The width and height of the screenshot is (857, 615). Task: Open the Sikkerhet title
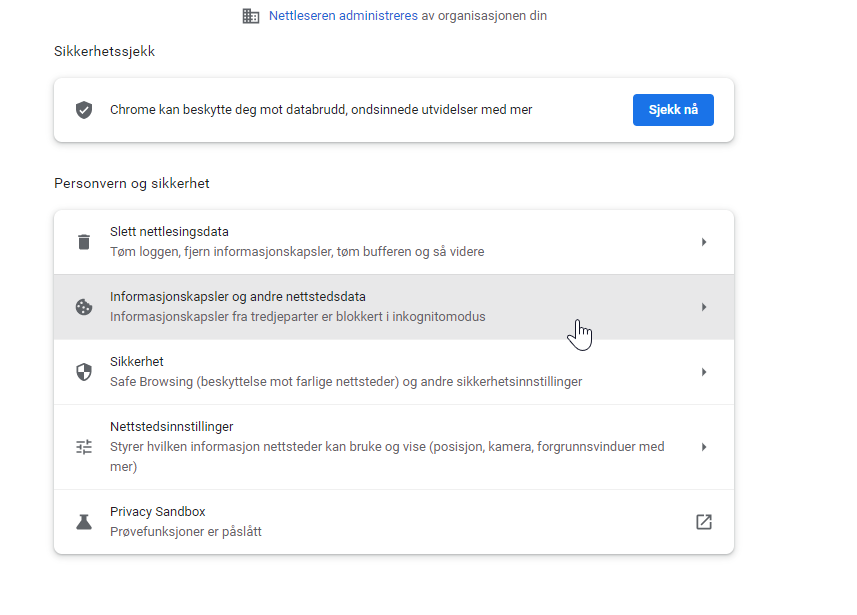click(137, 362)
